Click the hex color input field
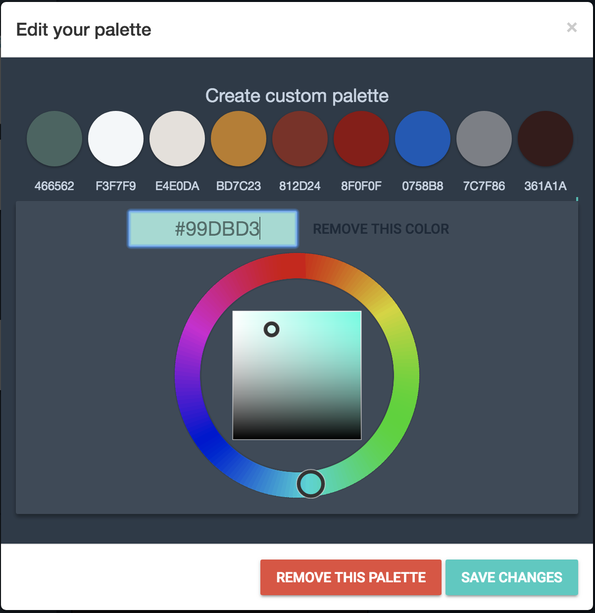The width and height of the screenshot is (595, 613). coord(213,229)
